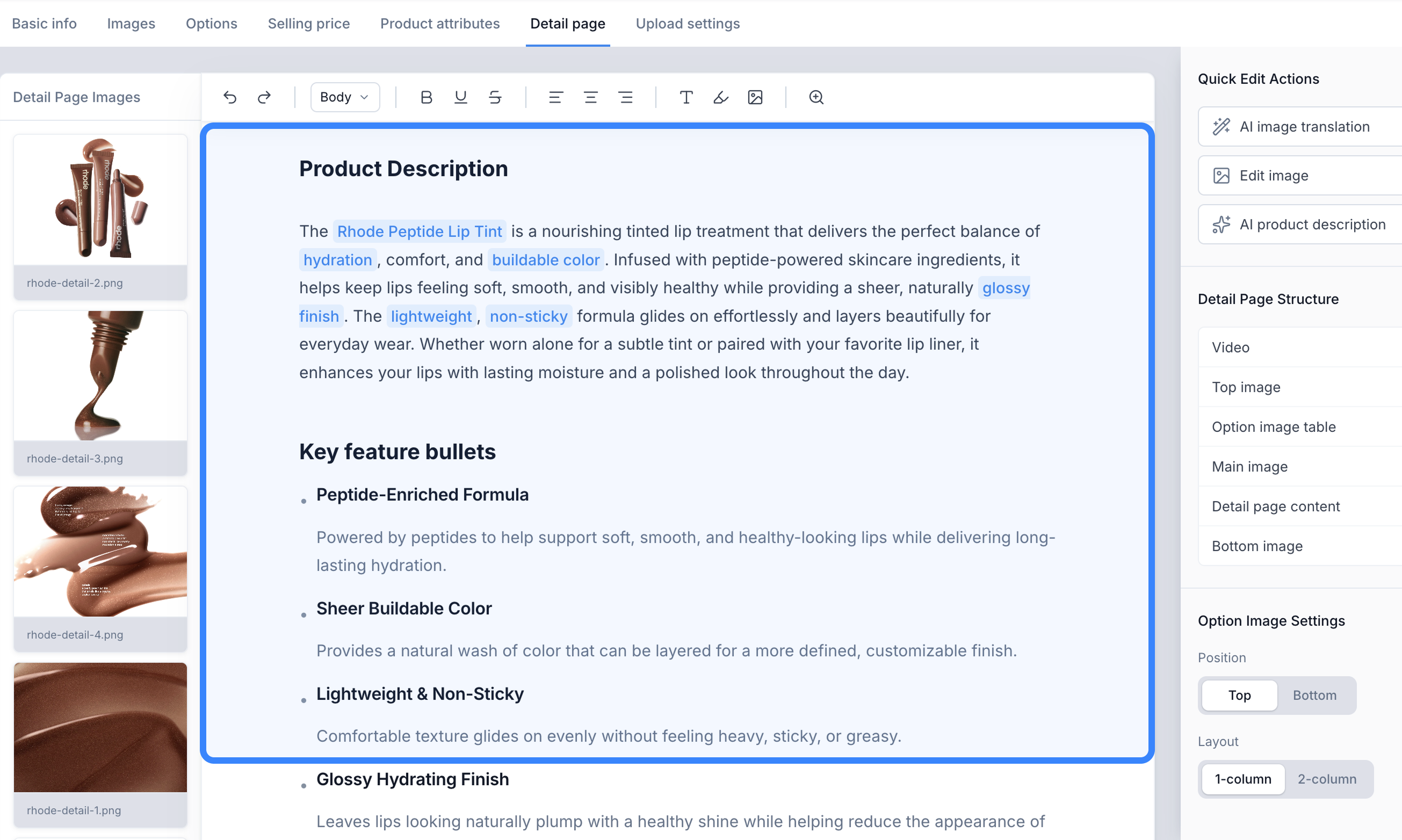Viewport: 1402px width, 840px height.
Task: Toggle underline formatting
Action: coord(461,97)
